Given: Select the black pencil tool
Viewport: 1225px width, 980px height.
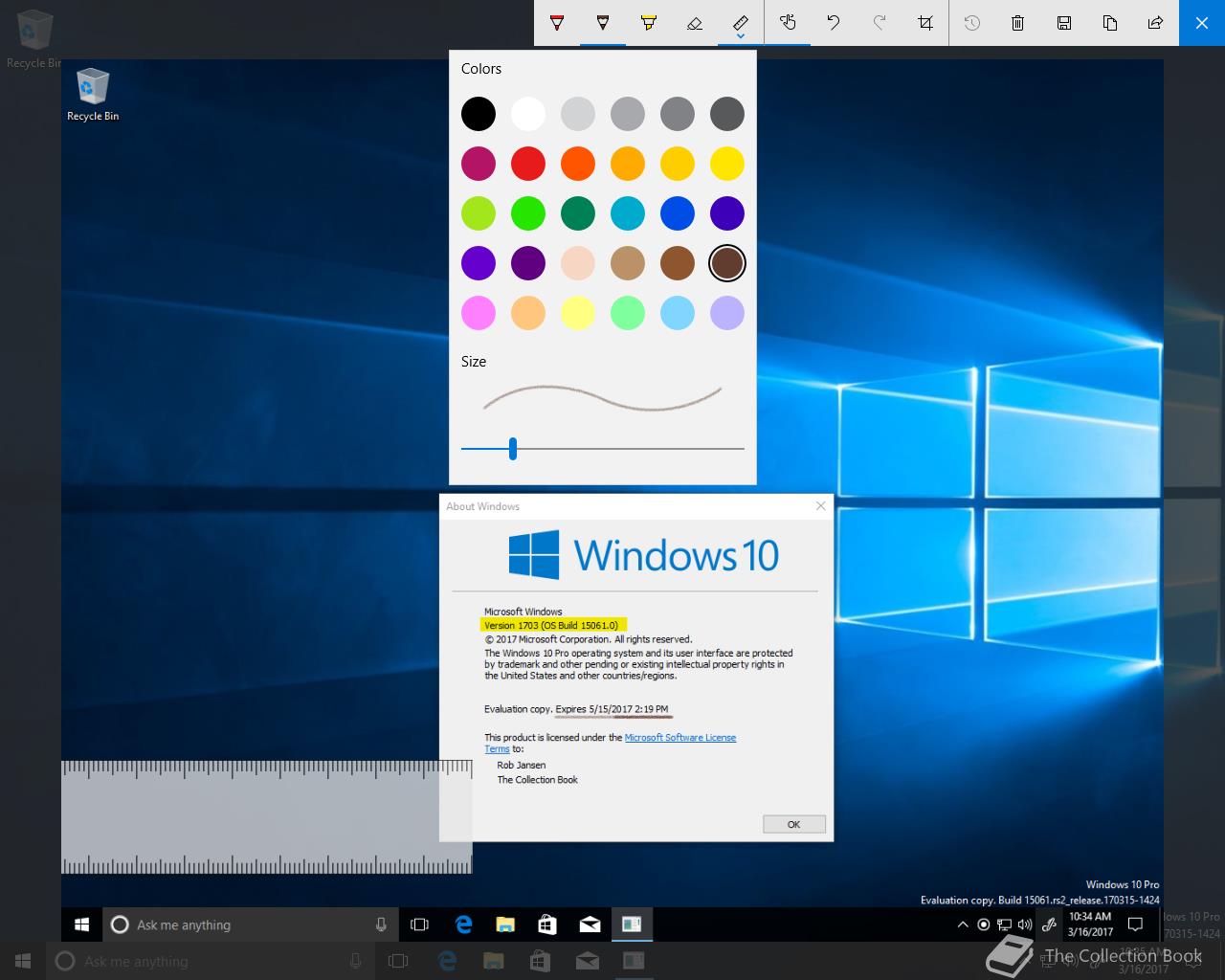Looking at the screenshot, I should coord(603,23).
